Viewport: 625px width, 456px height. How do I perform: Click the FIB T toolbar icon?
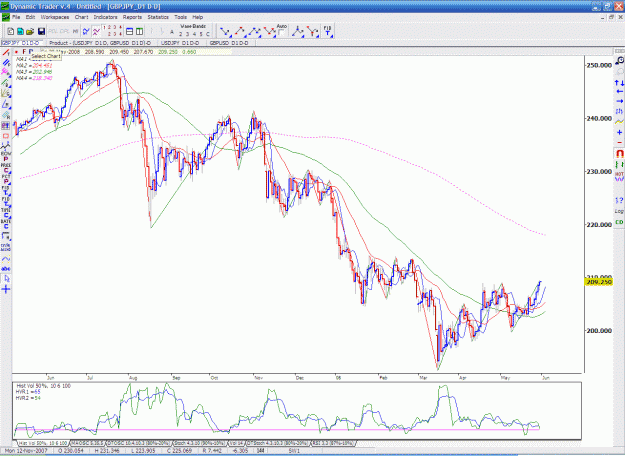pos(327,31)
